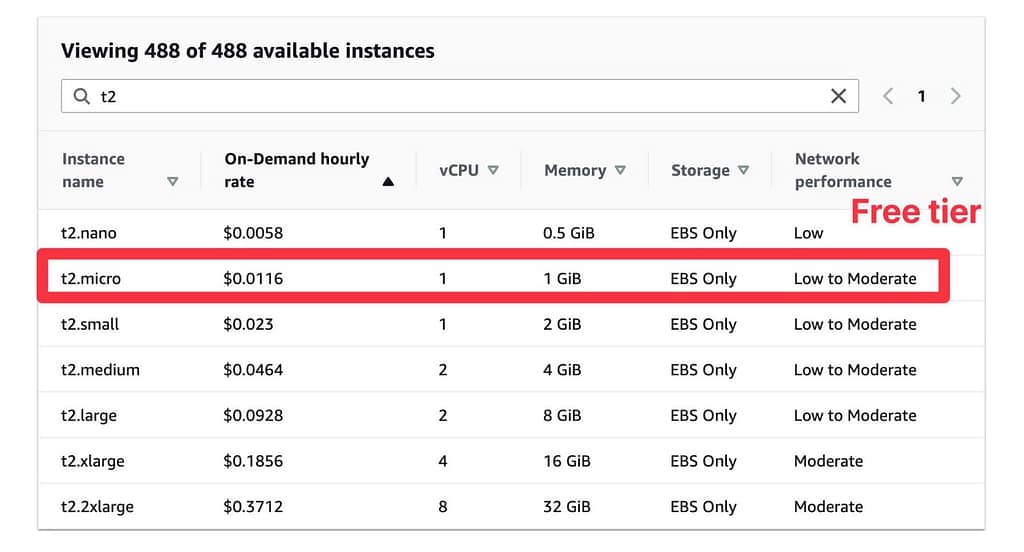Select the t2.xlarge instance row

[x=511, y=461]
